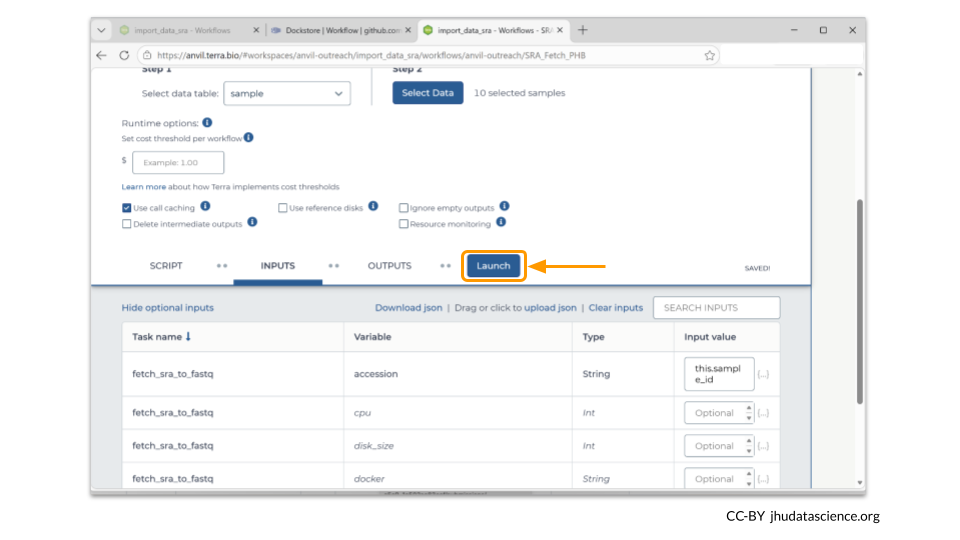Switch to the INPUTS tab
This screenshot has height=540, width=960.
tap(278, 266)
